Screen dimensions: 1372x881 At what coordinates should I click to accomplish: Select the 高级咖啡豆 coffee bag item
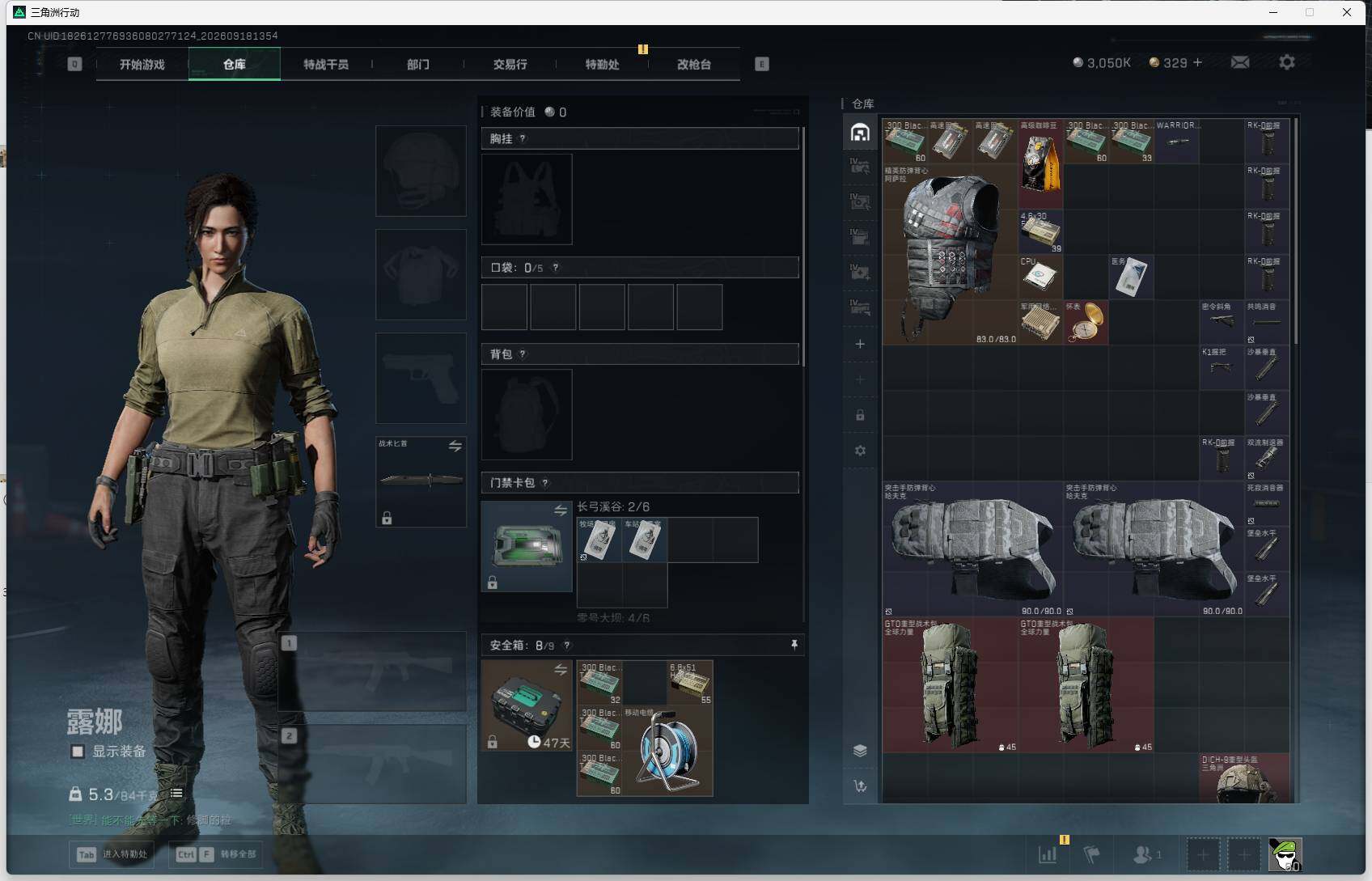[1040, 164]
